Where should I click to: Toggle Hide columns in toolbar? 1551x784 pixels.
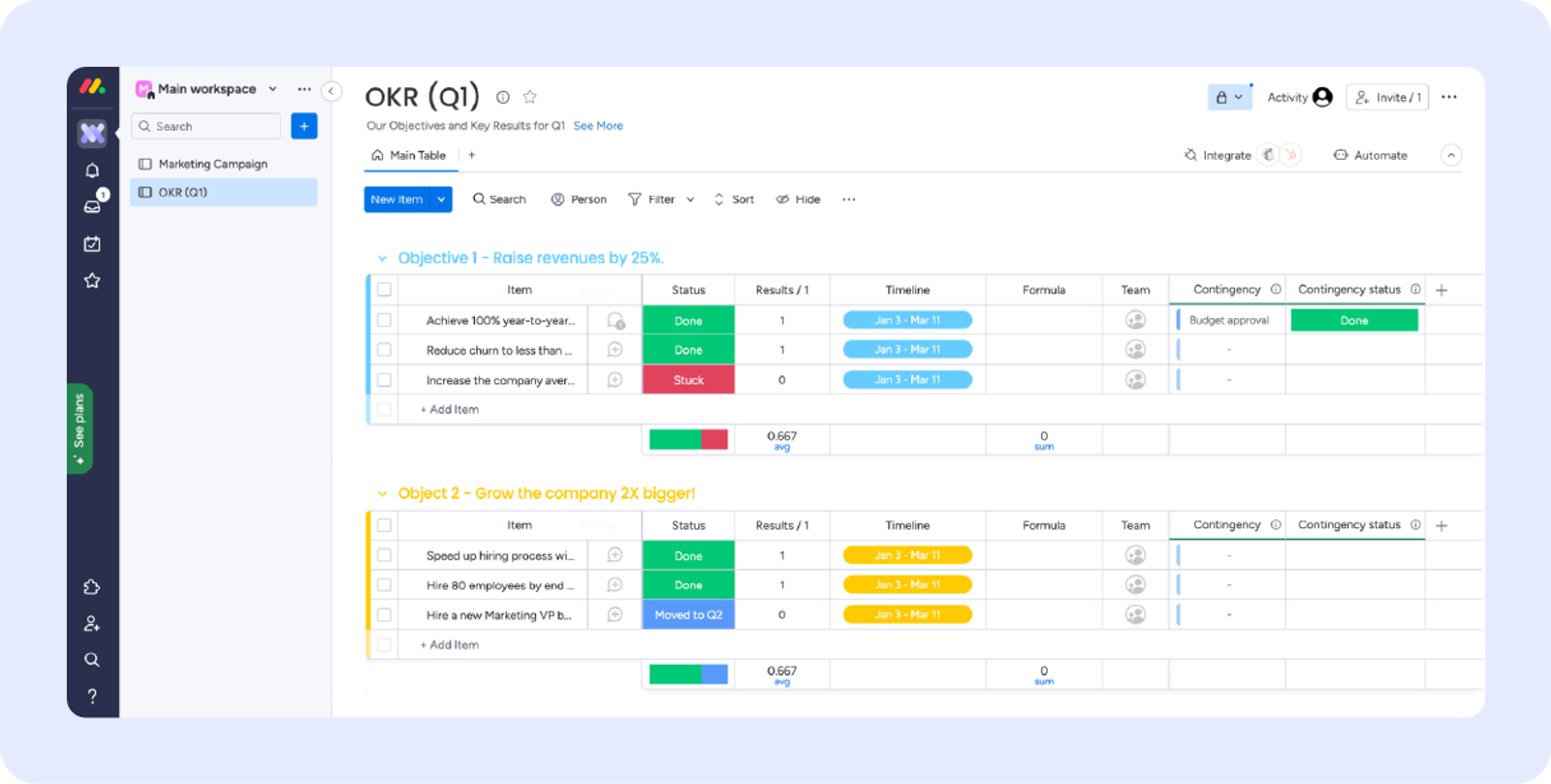pos(798,200)
